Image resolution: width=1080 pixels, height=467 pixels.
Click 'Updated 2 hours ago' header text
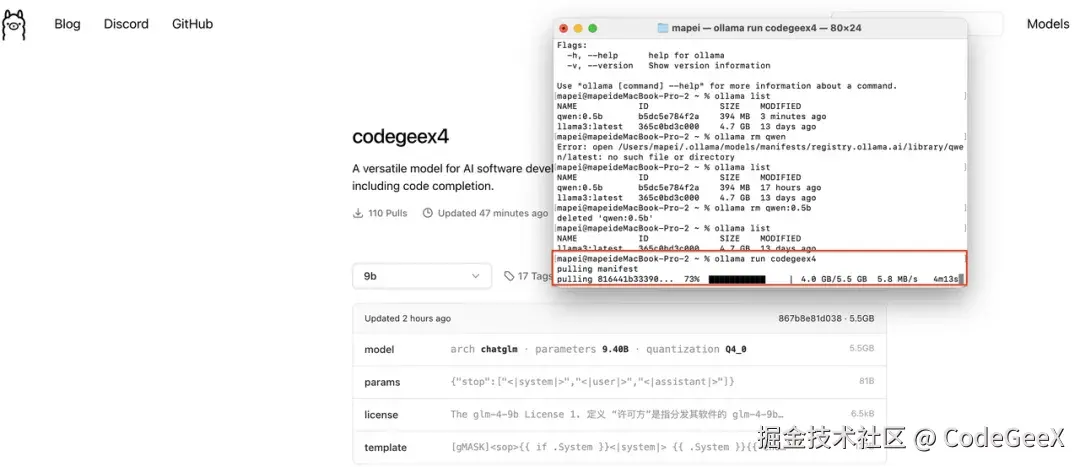[408, 319]
